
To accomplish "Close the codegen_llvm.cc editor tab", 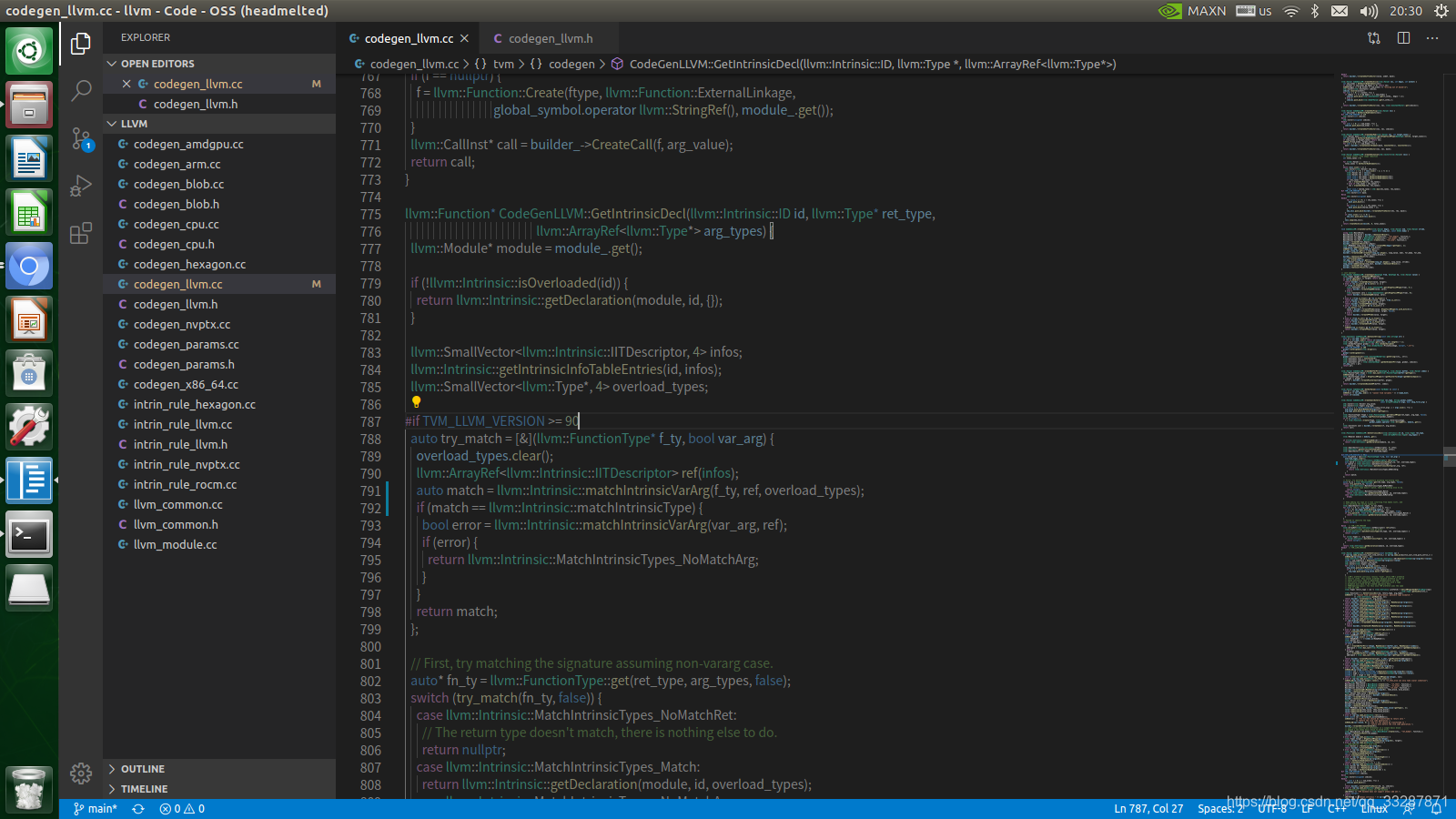I will [x=464, y=38].
